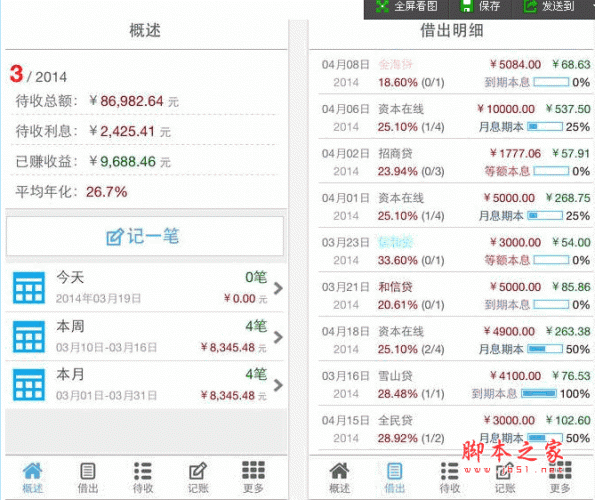This screenshot has height=500, width=595.
Task: Click progress bar of 资本在线 04月01日 25%
Action: pyautogui.click(x=545, y=215)
